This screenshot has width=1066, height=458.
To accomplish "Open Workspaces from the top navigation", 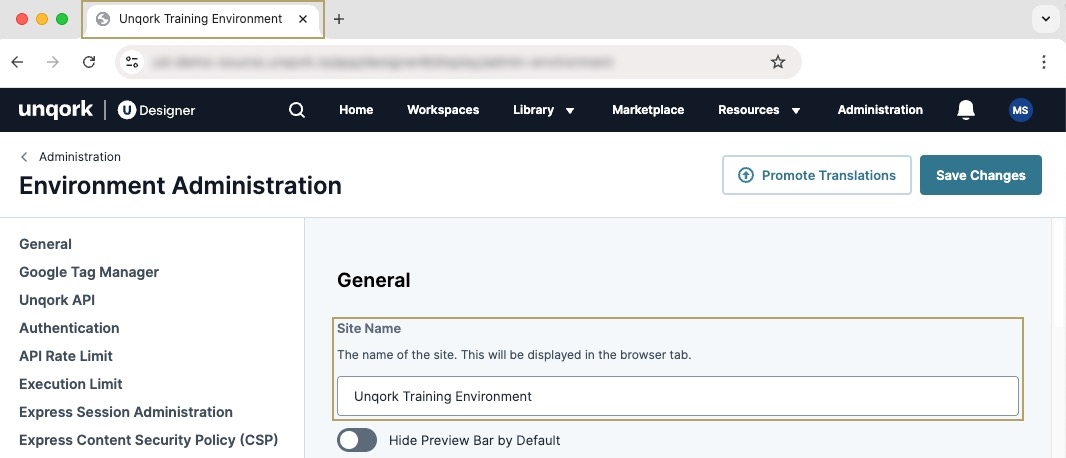I will click(443, 109).
